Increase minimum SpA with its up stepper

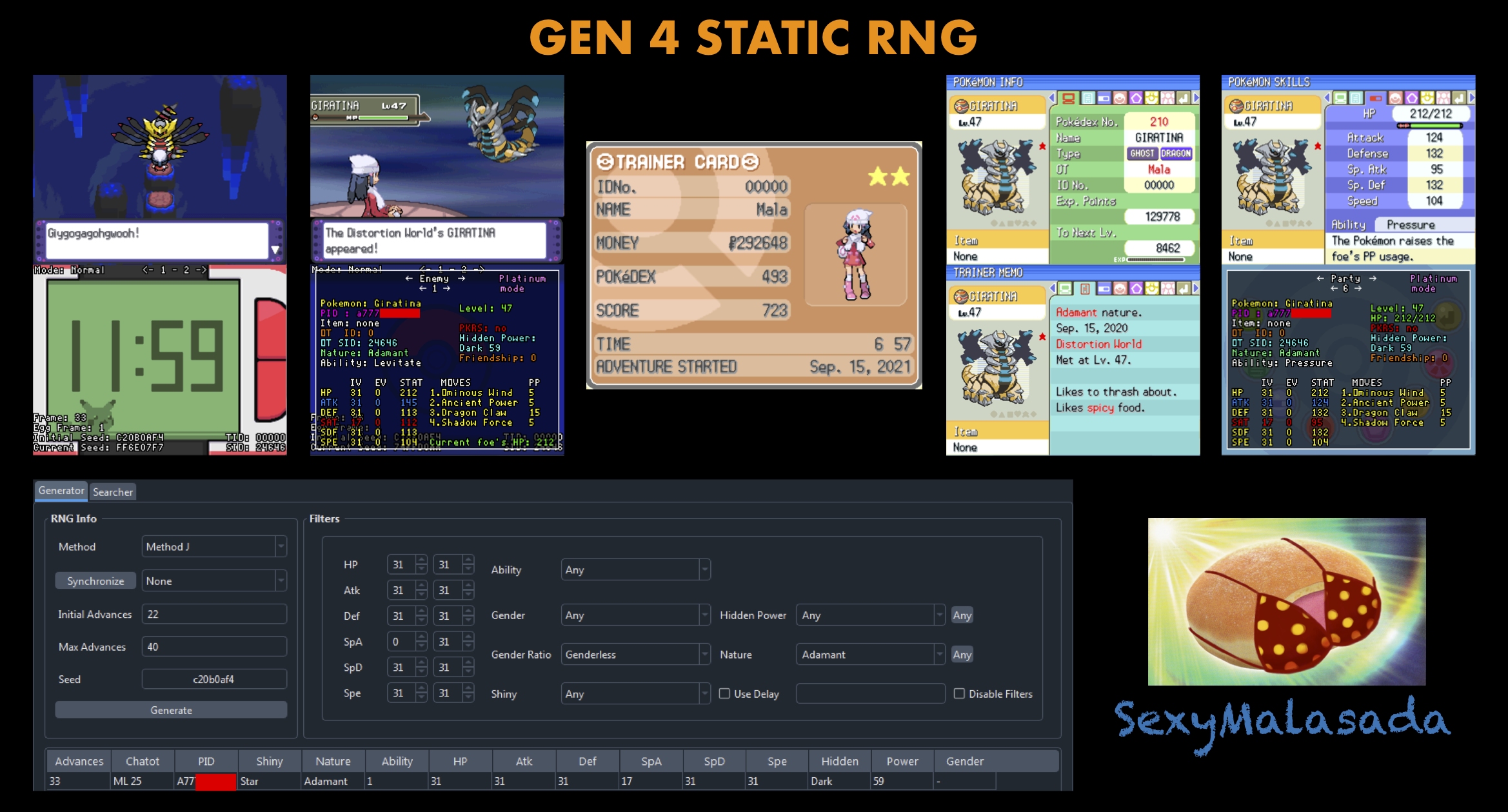pyautogui.click(x=422, y=637)
